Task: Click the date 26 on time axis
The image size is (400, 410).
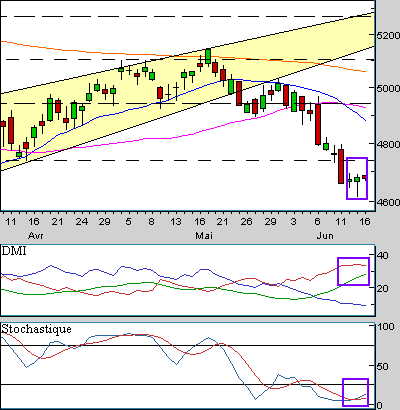Action: pos(246,221)
